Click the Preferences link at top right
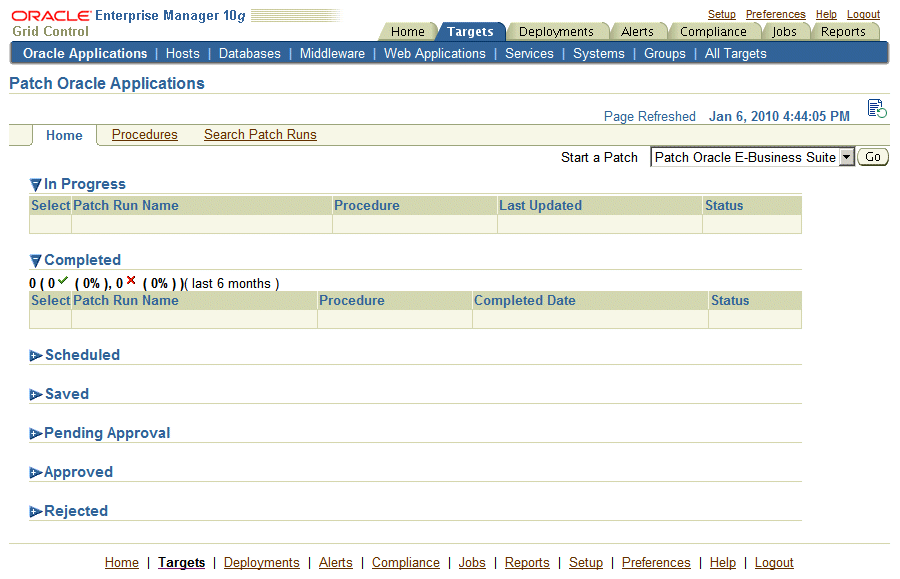The width and height of the screenshot is (900, 579). pos(775,14)
